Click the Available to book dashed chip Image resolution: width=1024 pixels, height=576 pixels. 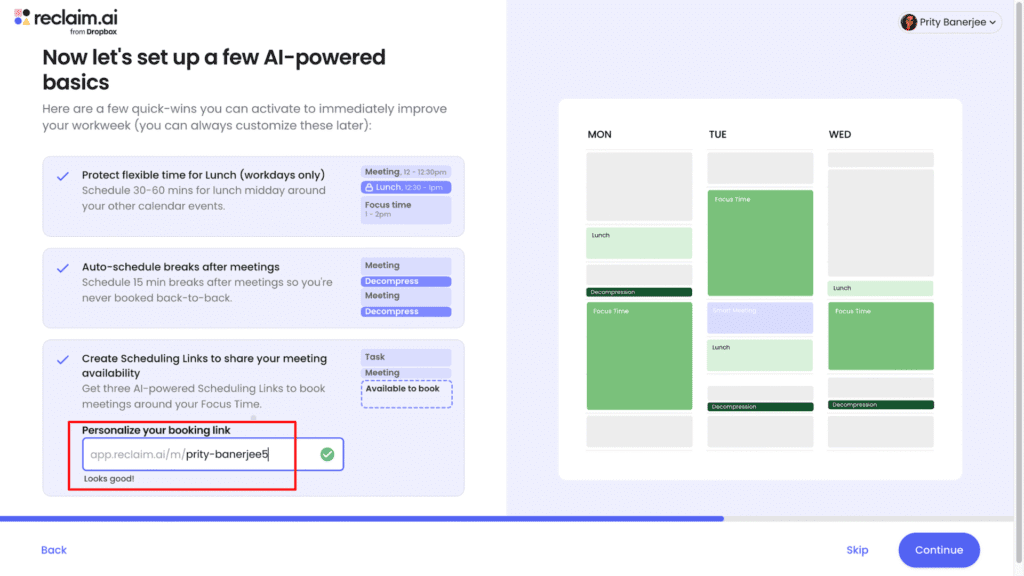[x=405, y=393]
